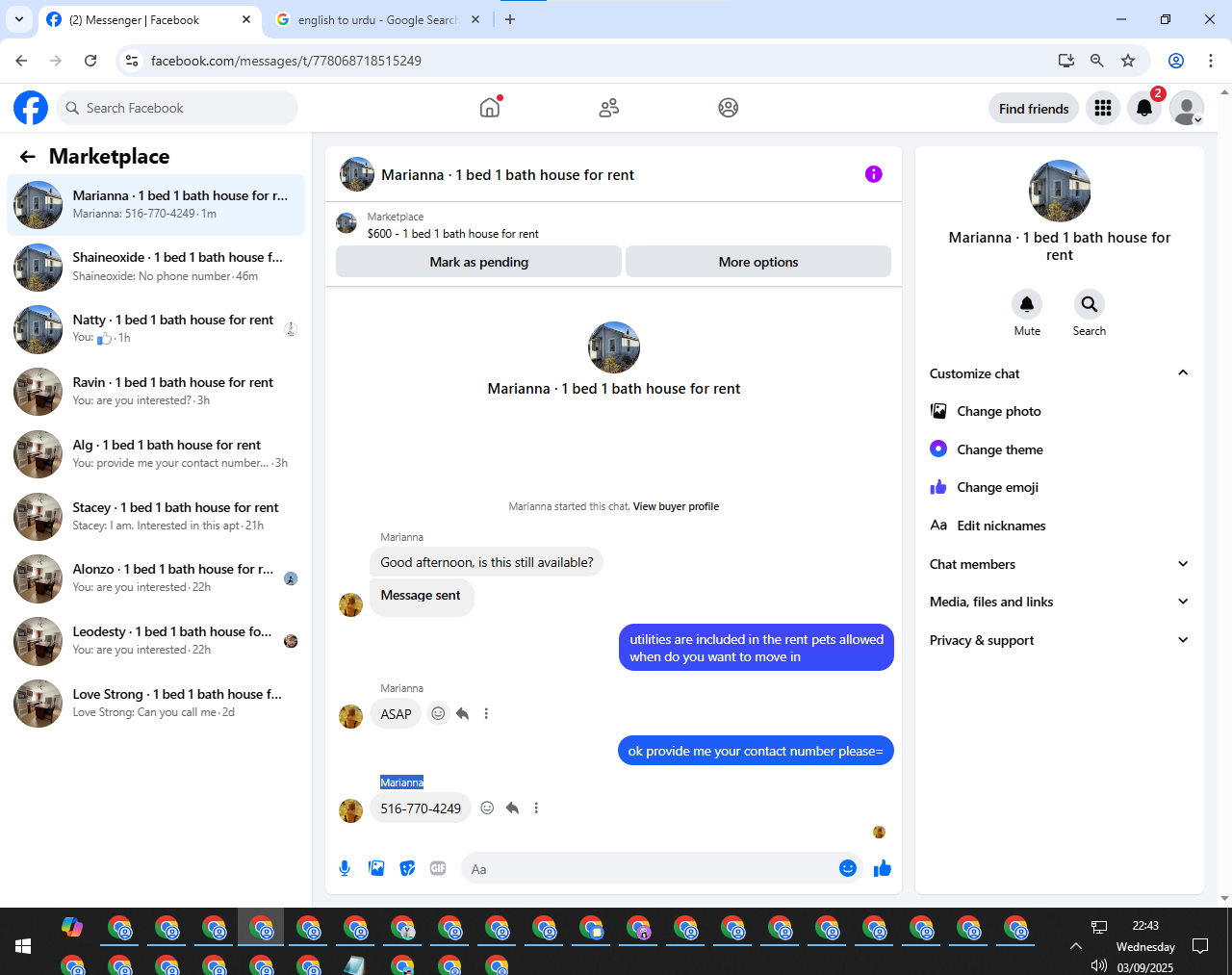
Task: Select the Change emoji option
Action: pos(1059,487)
